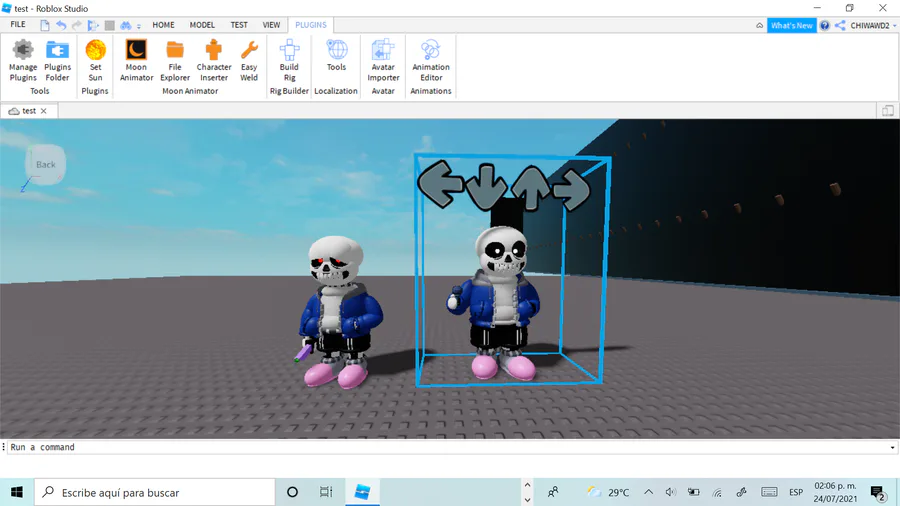Click the share icon near username
The width and height of the screenshot is (900, 506).
click(x=840, y=25)
